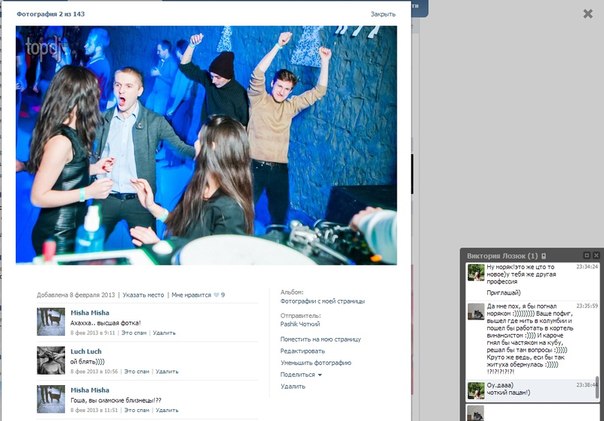Expand the 'Поделиться' share dropdown
This screenshot has height=421, width=604.
pos(300,374)
